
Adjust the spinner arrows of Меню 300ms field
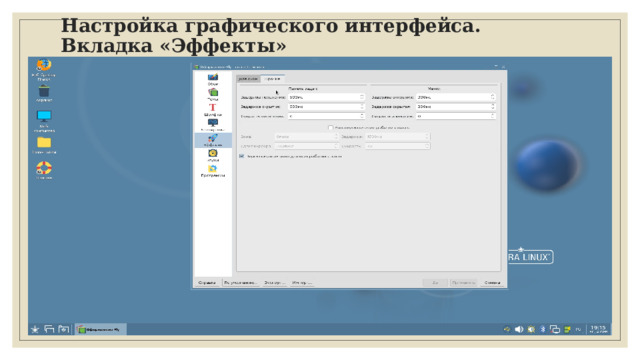pyautogui.click(x=493, y=107)
